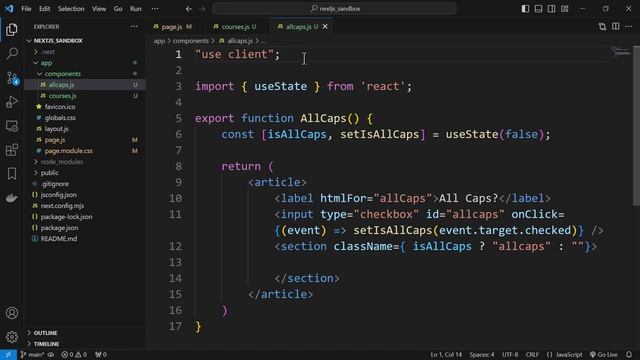This screenshot has height=360, width=640.
Task: Click the main branch indicator in status bar
Action: tap(33, 354)
